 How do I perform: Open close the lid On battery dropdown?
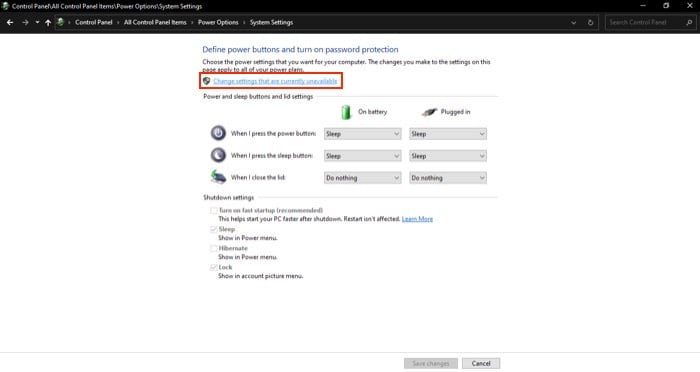click(362, 178)
